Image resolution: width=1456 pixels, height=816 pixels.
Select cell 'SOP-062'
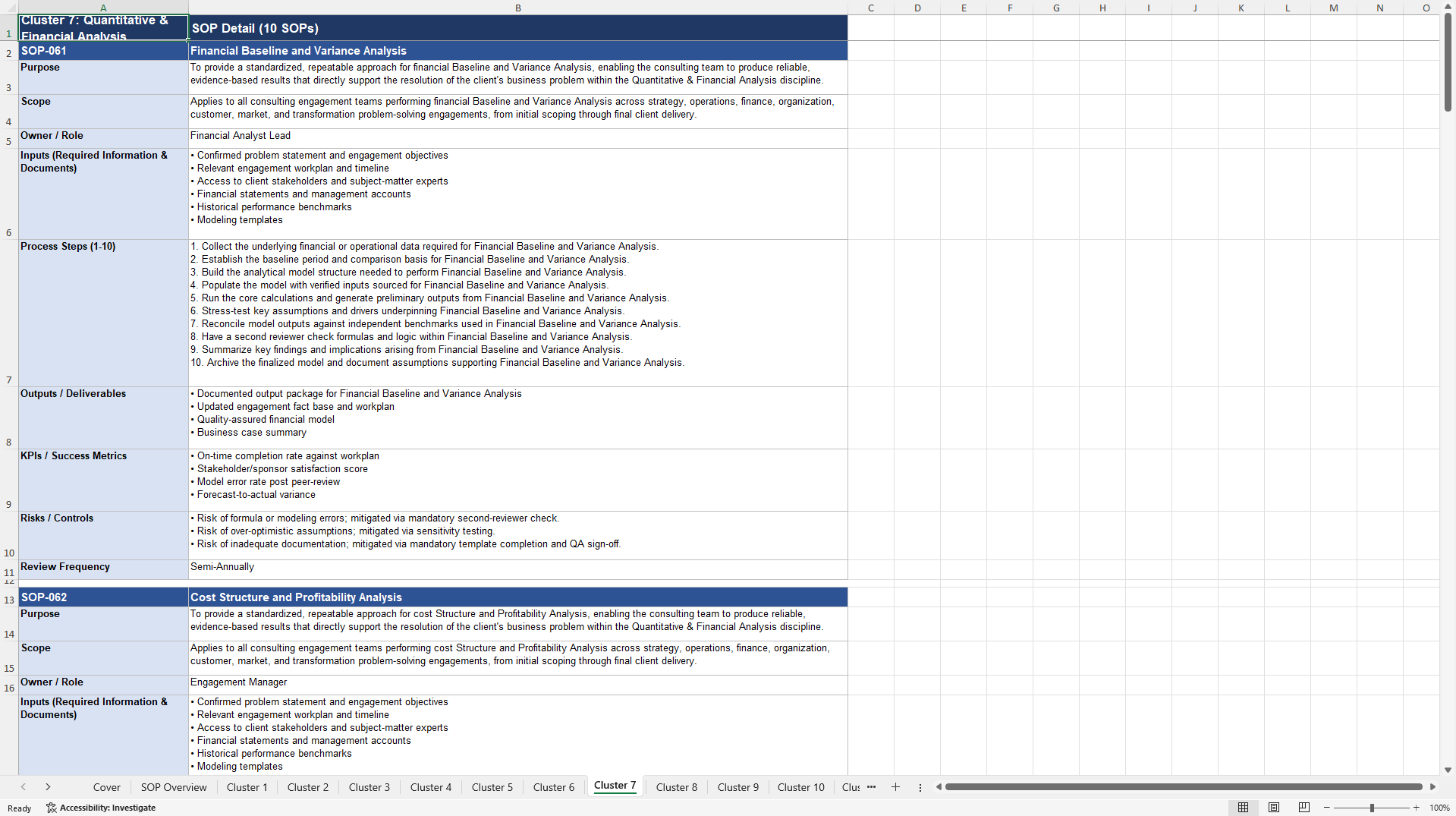(x=103, y=597)
